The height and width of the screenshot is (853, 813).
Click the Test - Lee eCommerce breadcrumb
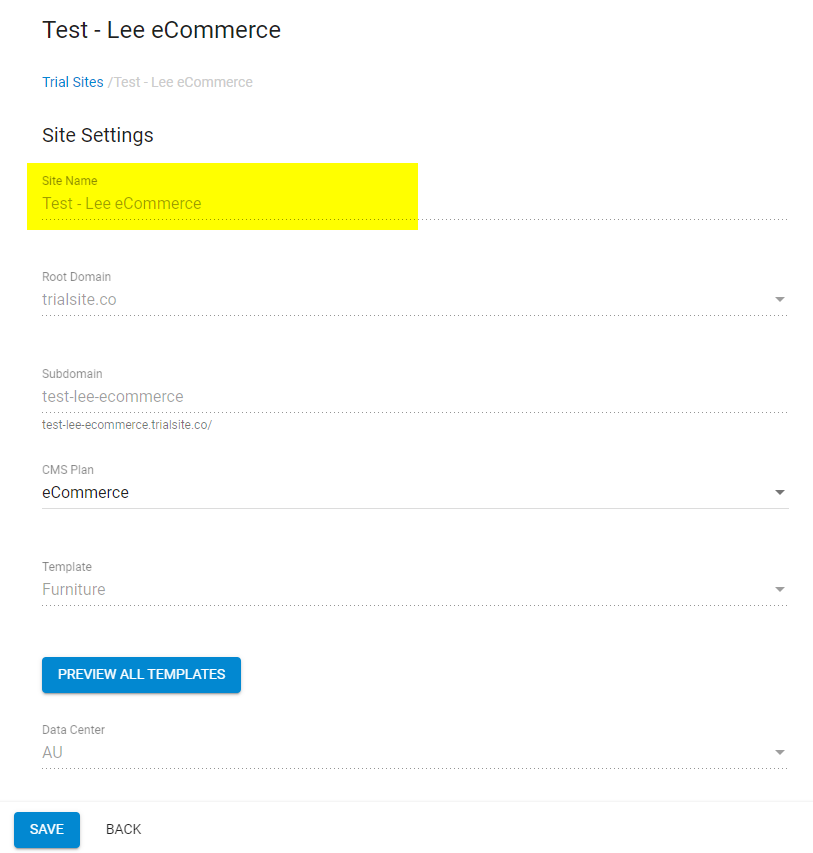pos(183,82)
